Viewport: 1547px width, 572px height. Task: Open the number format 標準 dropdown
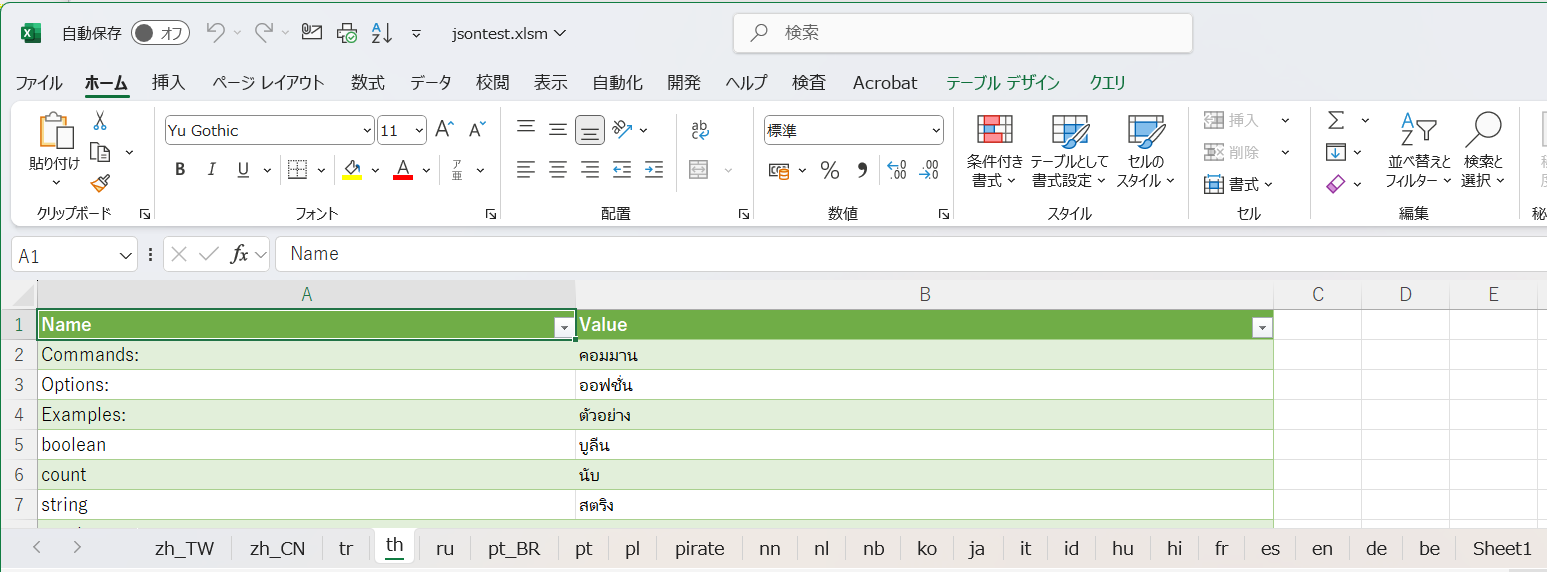pyautogui.click(x=936, y=131)
